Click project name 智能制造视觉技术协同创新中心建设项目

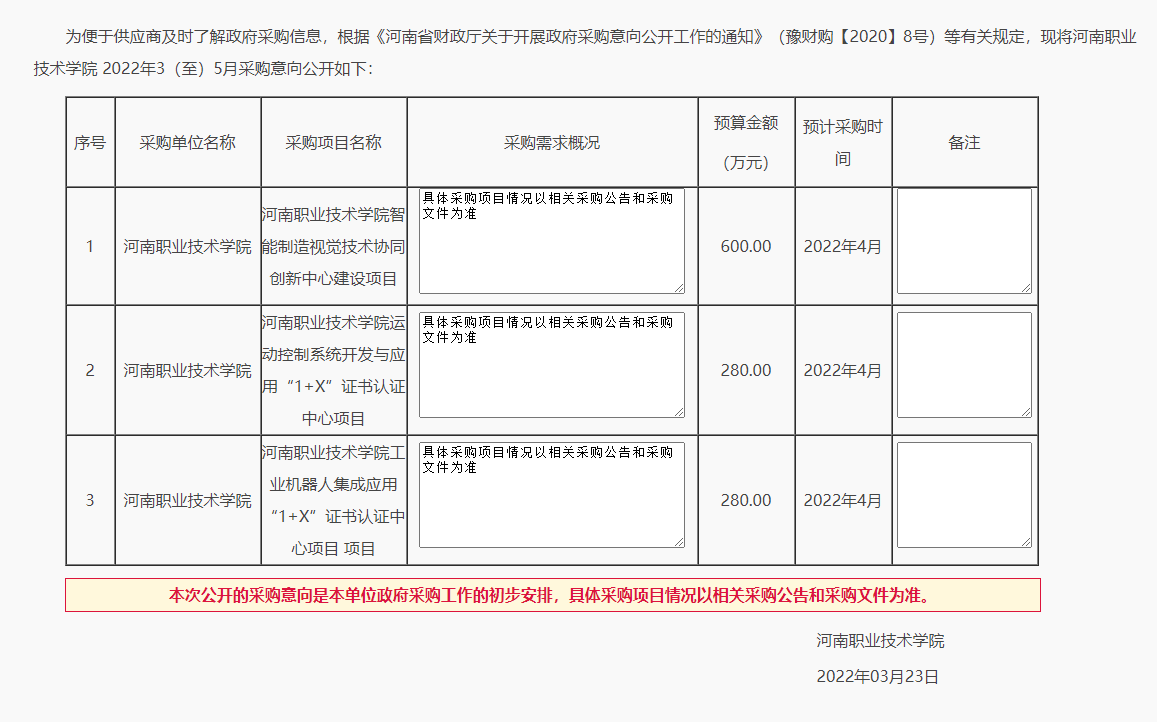[334, 247]
